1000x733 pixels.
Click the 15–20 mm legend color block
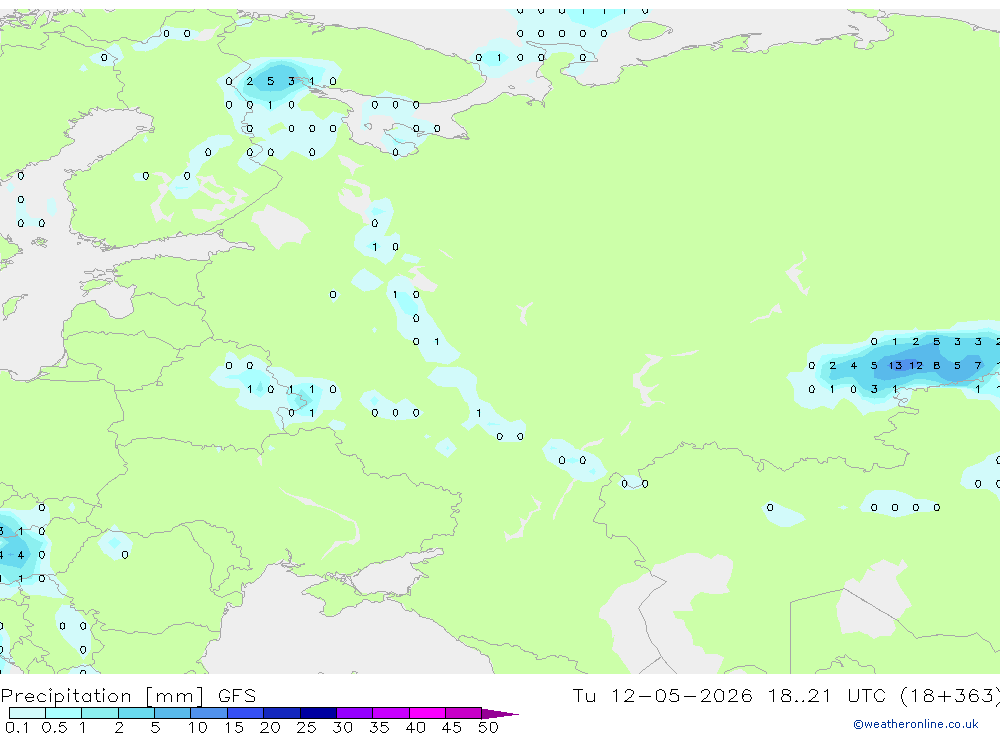[245, 713]
